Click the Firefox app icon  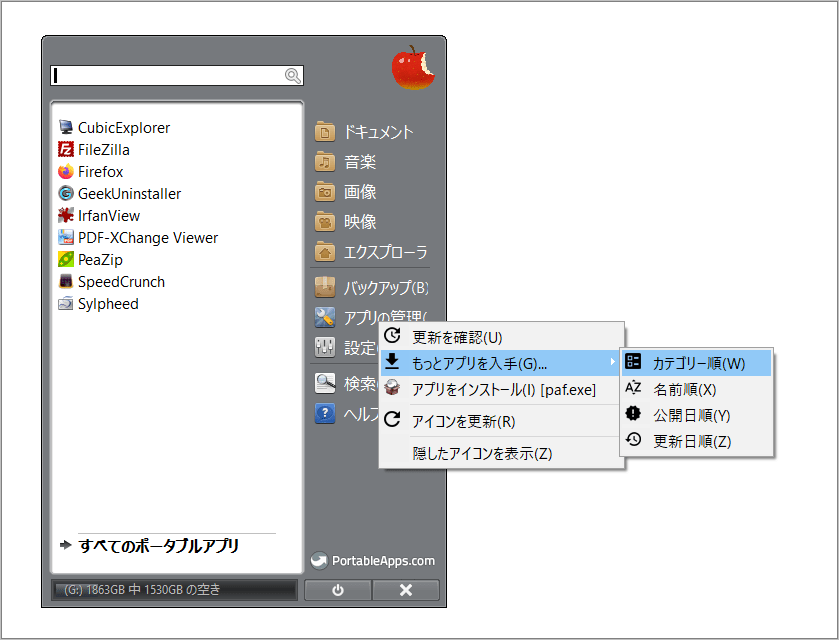pyautogui.click(x=66, y=171)
